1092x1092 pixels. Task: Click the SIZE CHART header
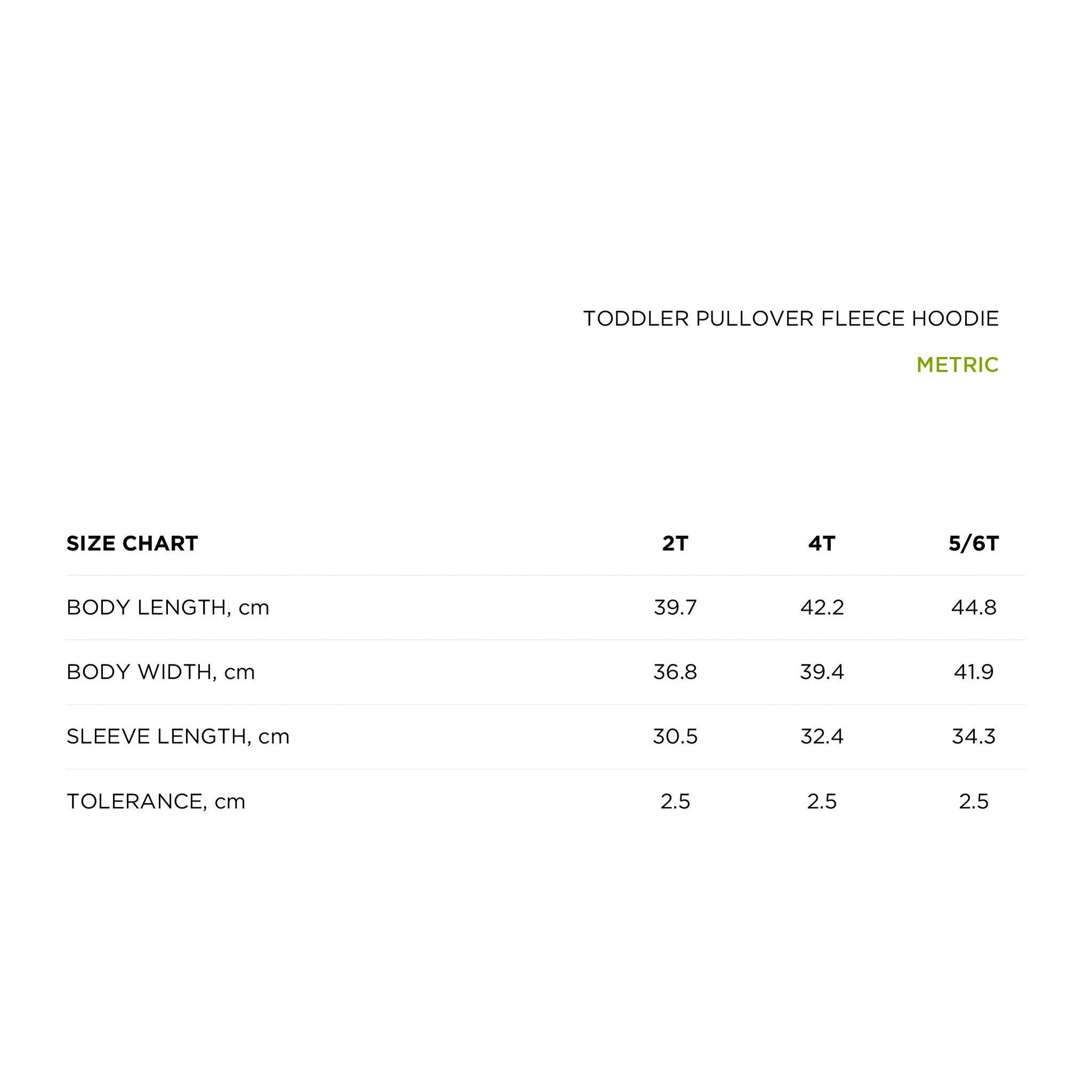pyautogui.click(x=132, y=544)
